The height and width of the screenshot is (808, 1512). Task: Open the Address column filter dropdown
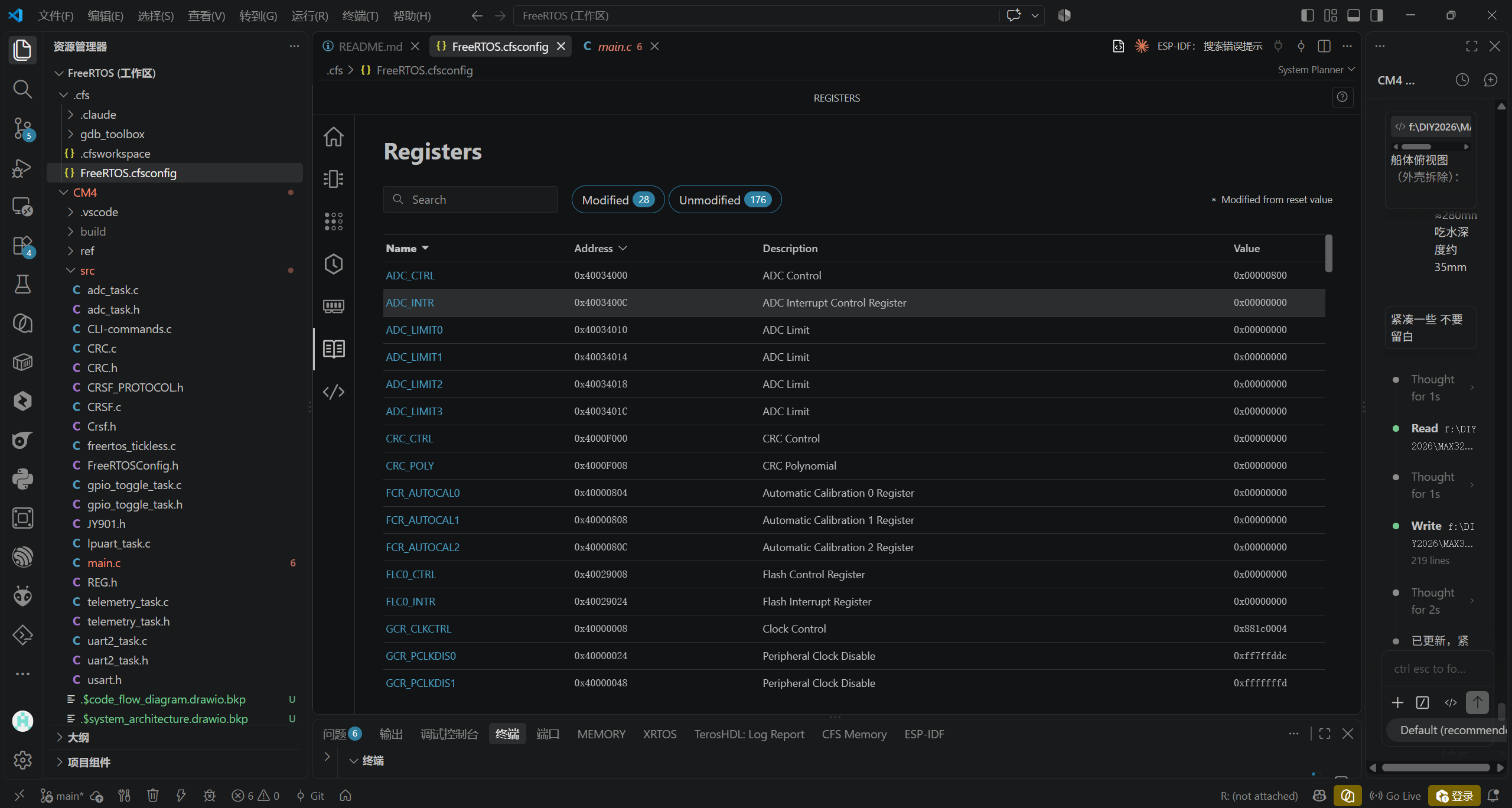click(x=623, y=249)
